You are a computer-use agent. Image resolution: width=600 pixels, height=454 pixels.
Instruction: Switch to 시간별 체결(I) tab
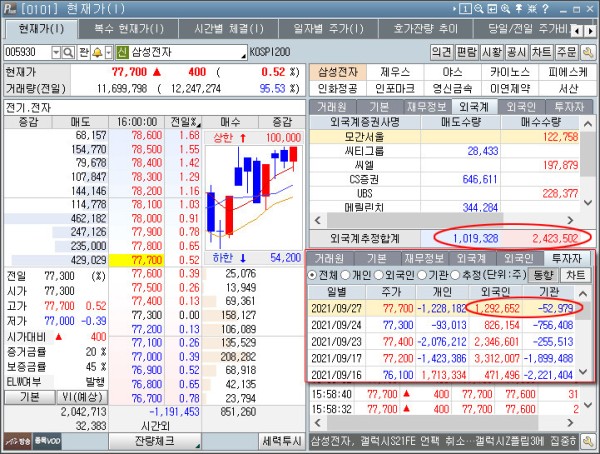point(229,29)
